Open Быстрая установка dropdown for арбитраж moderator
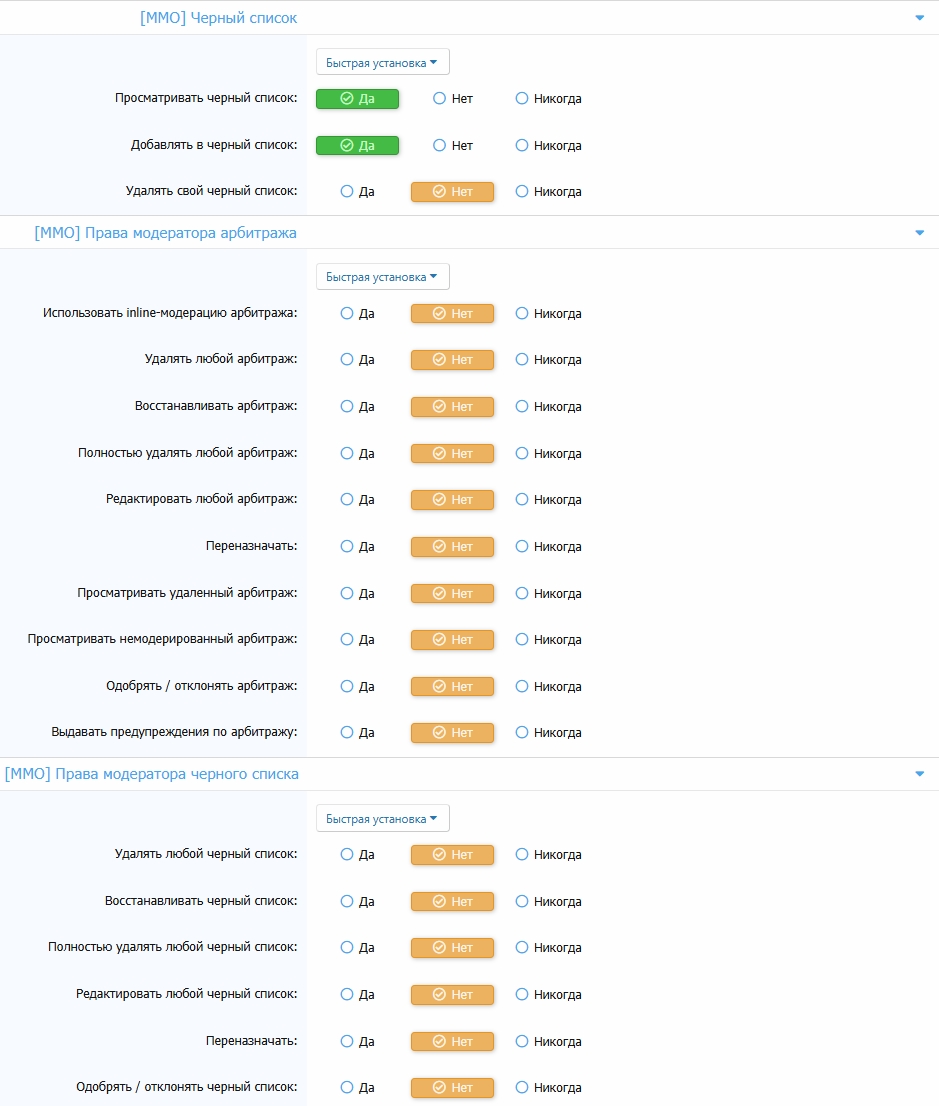The height and width of the screenshot is (1106, 939). (x=382, y=277)
